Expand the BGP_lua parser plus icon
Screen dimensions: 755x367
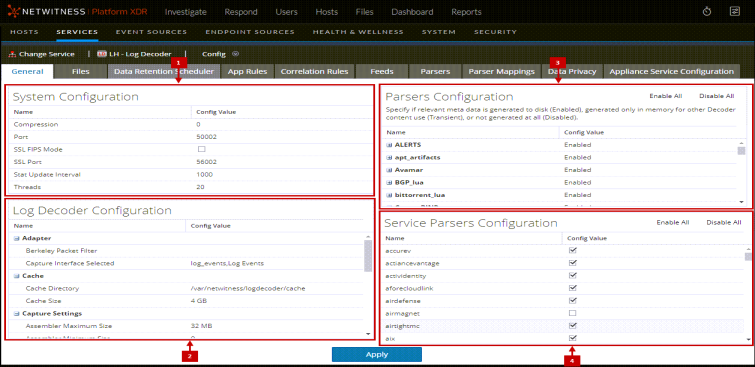click(389, 183)
